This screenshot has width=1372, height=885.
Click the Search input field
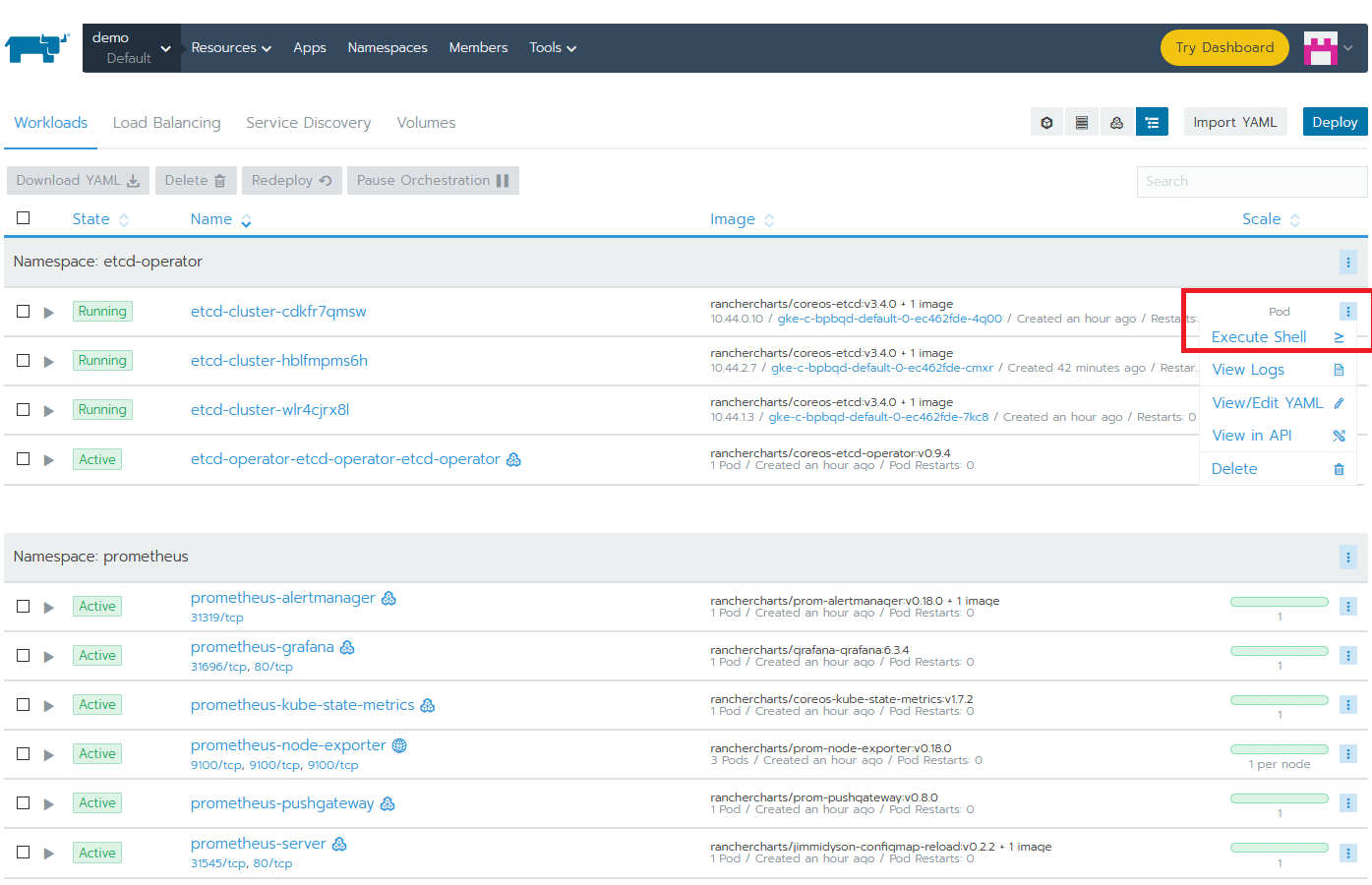click(x=1251, y=181)
